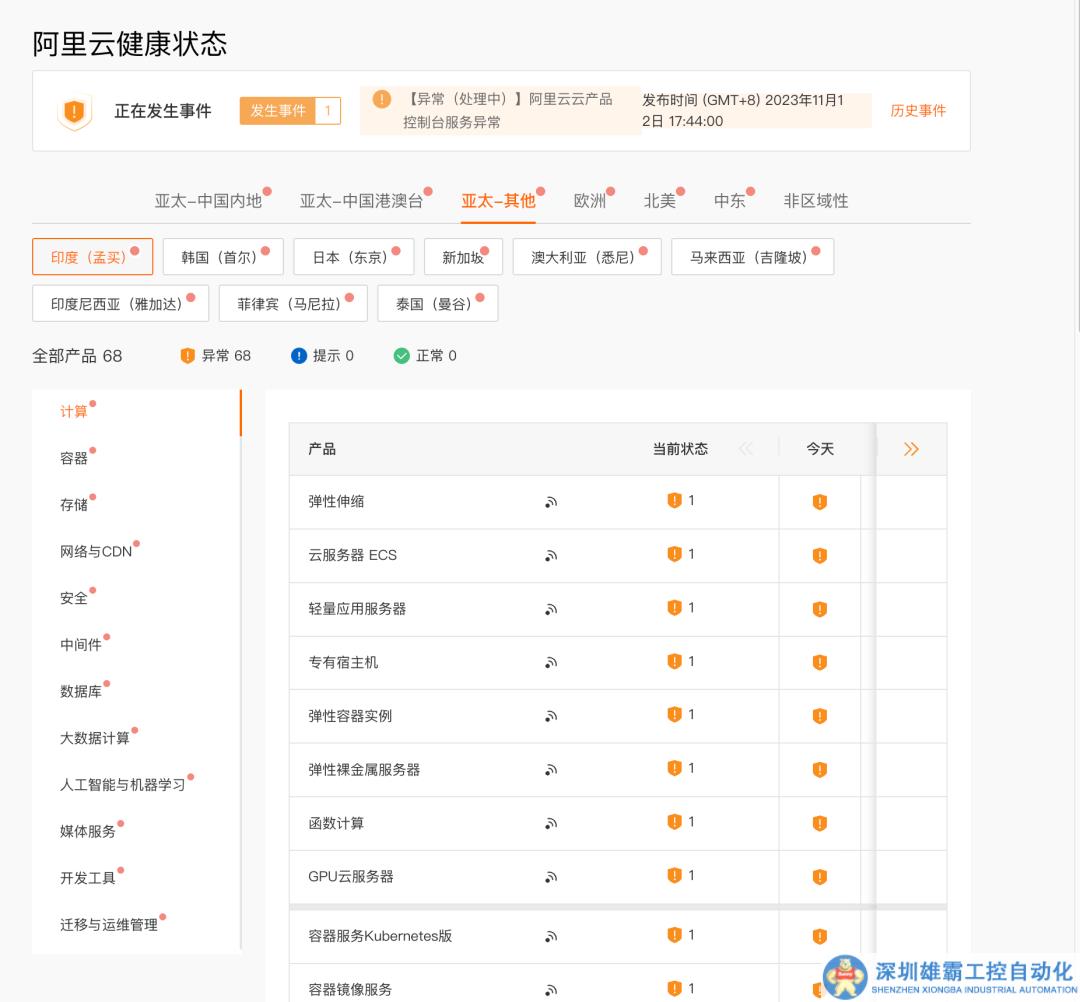Select the 数据库 category in the sidebar
Viewport: 1080px width, 1002px height.
click(78, 690)
